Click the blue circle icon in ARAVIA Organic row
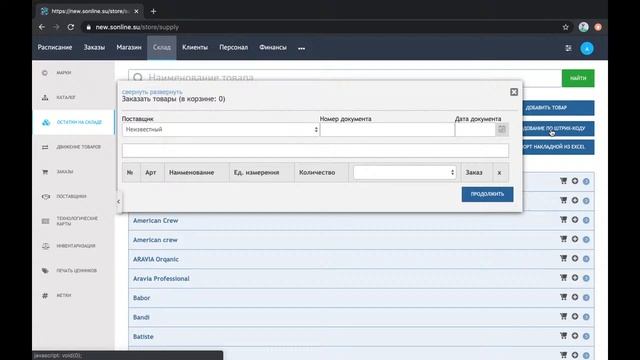The image size is (640, 360). [586, 259]
